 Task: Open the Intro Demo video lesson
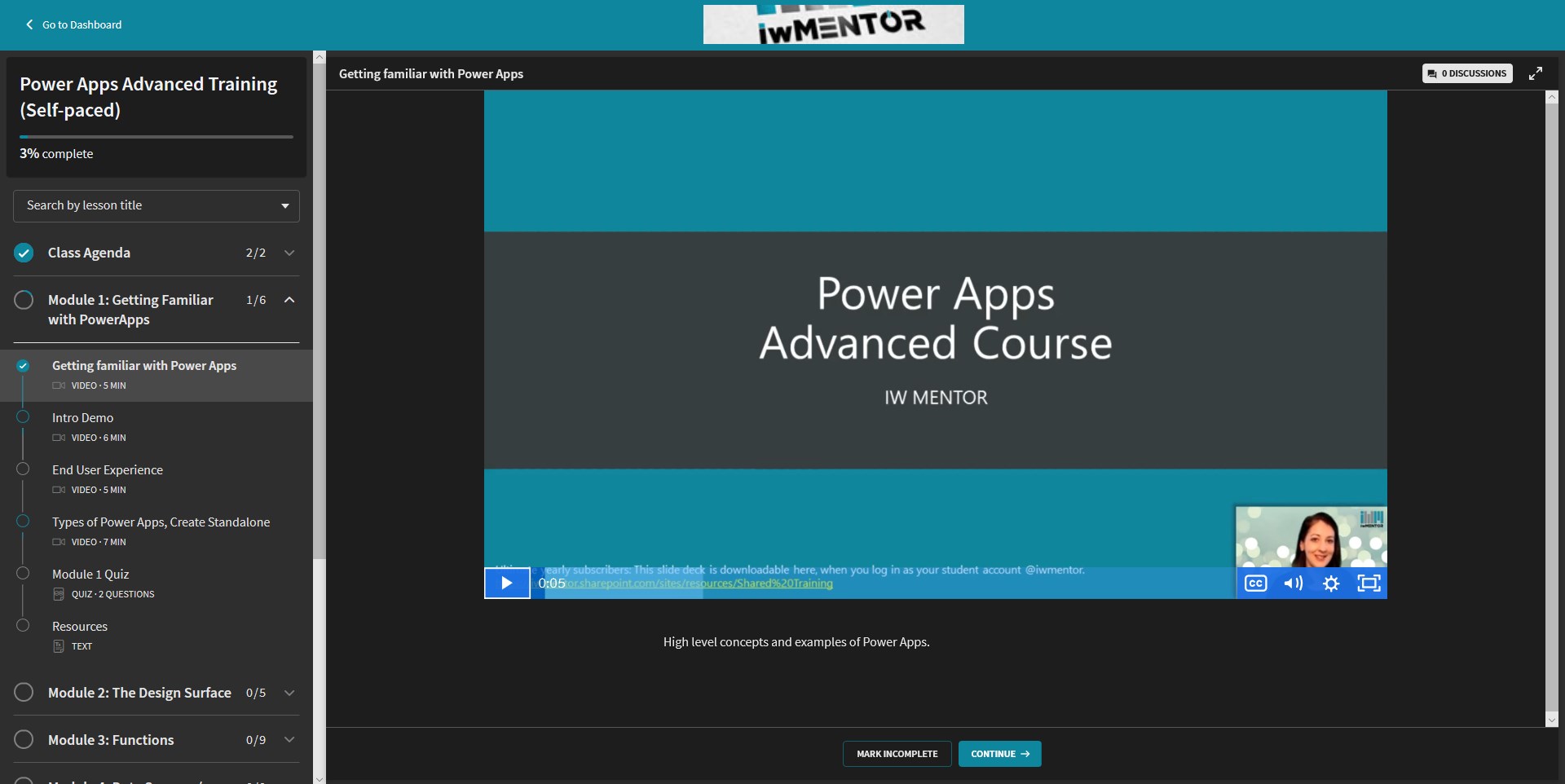coord(156,427)
